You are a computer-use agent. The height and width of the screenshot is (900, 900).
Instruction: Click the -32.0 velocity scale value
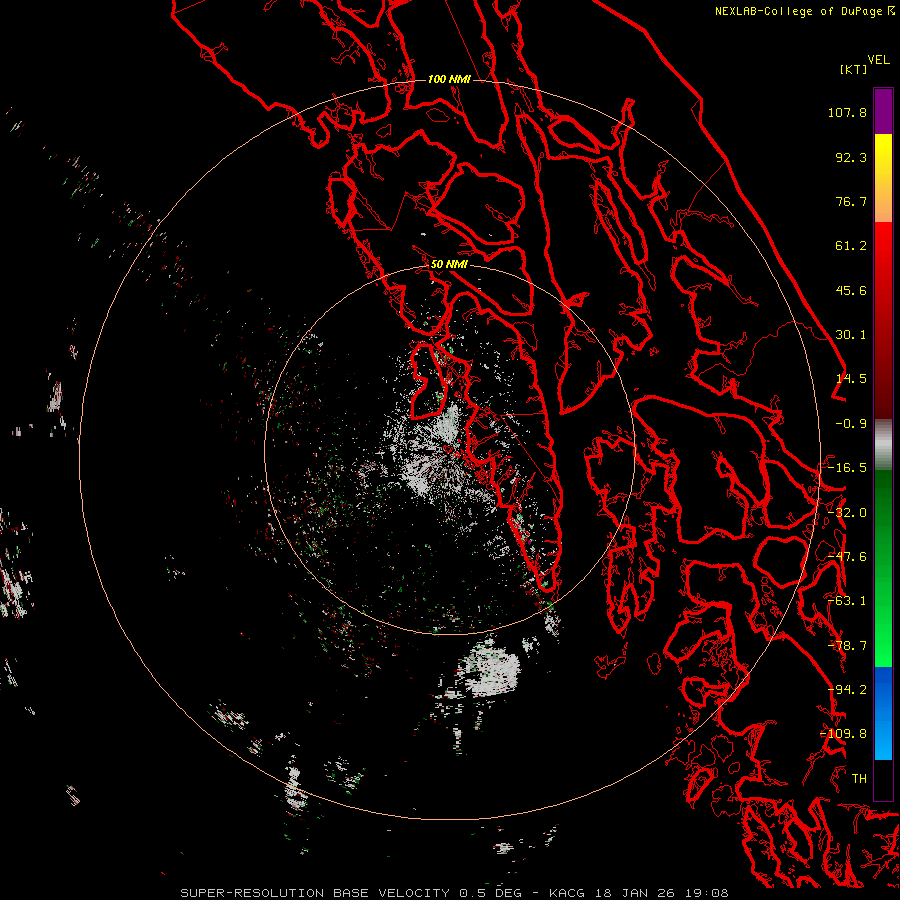tap(847, 513)
